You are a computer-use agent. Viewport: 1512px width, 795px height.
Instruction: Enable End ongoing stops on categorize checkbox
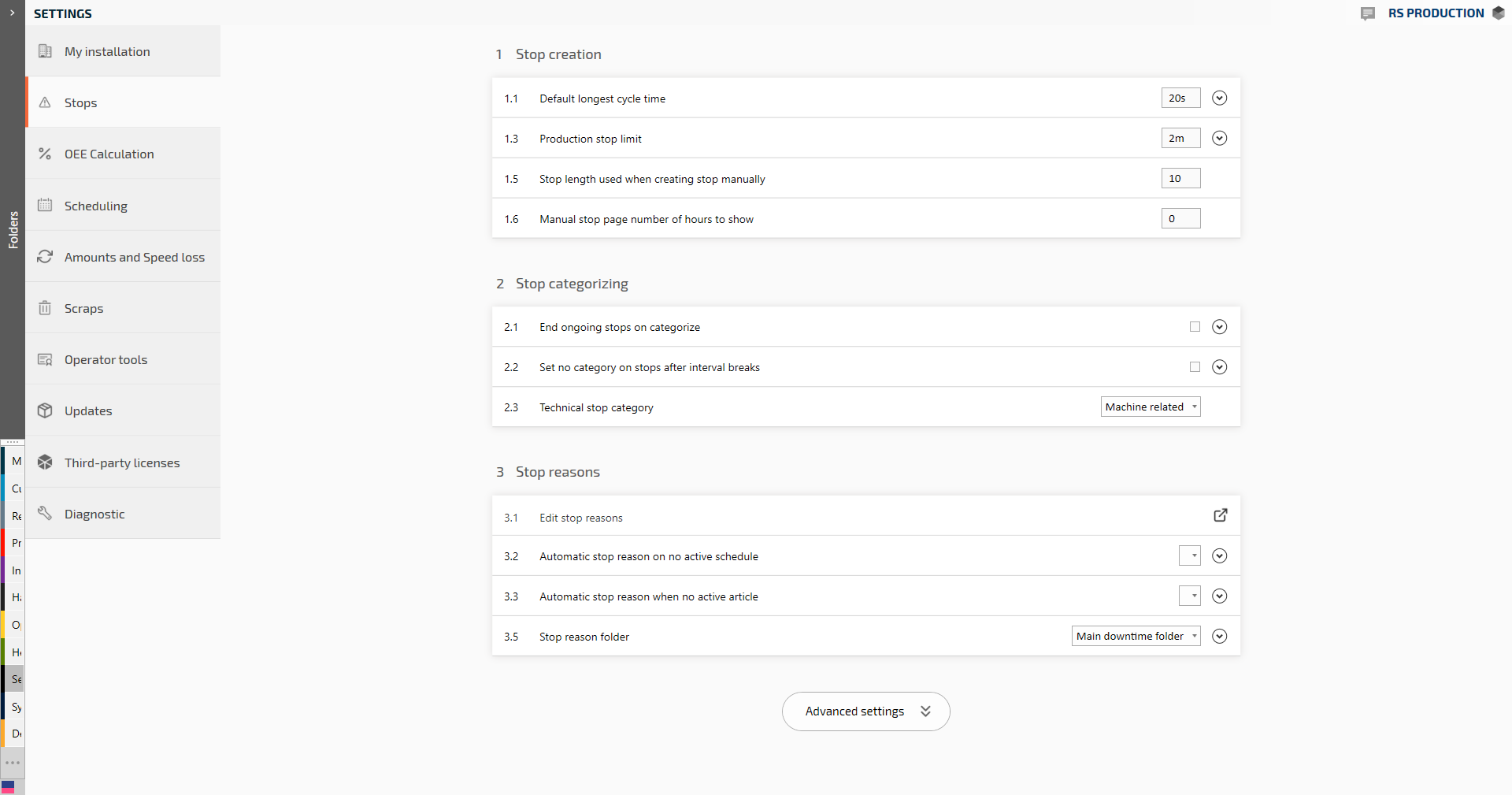(1195, 327)
